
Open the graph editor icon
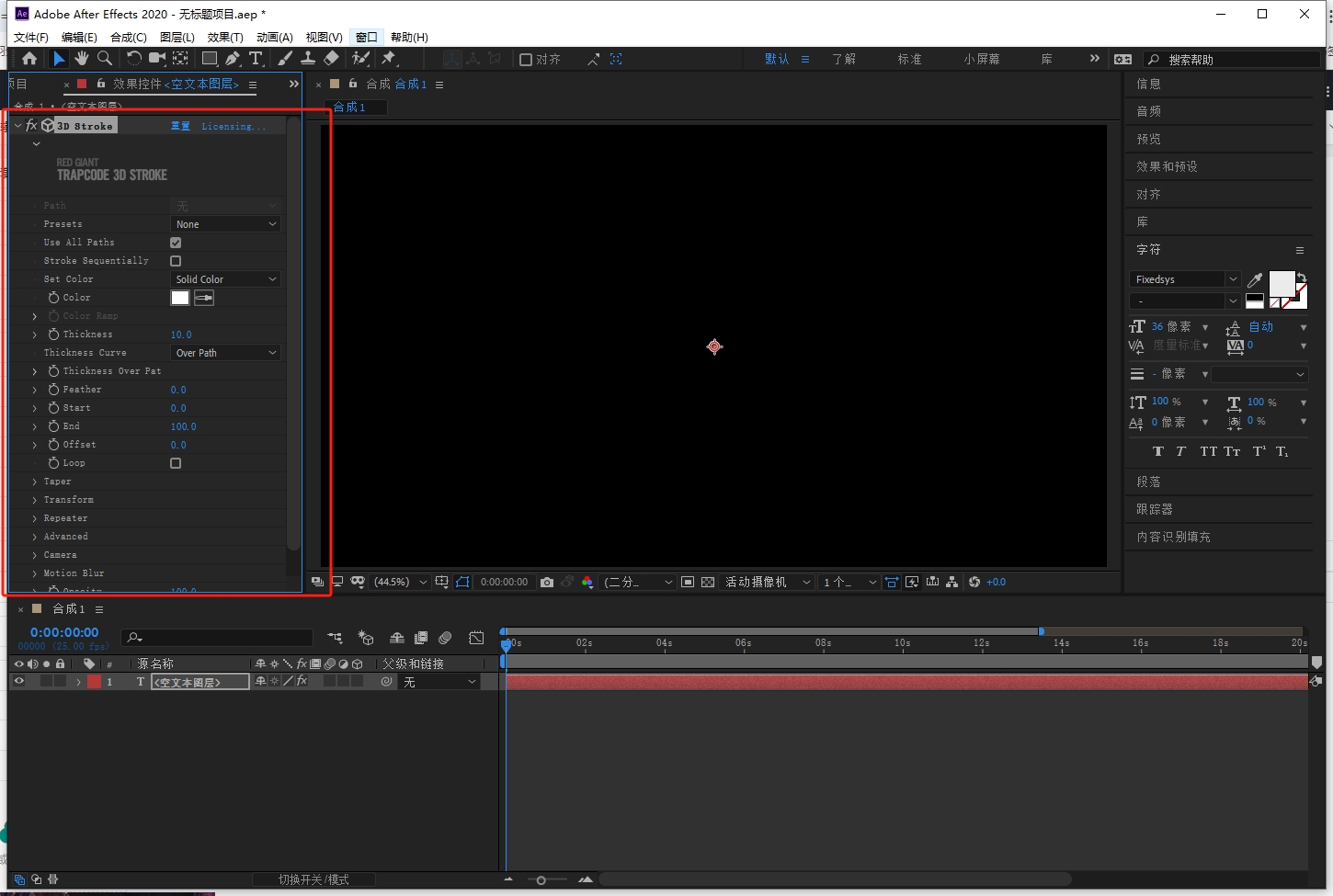[x=476, y=637]
